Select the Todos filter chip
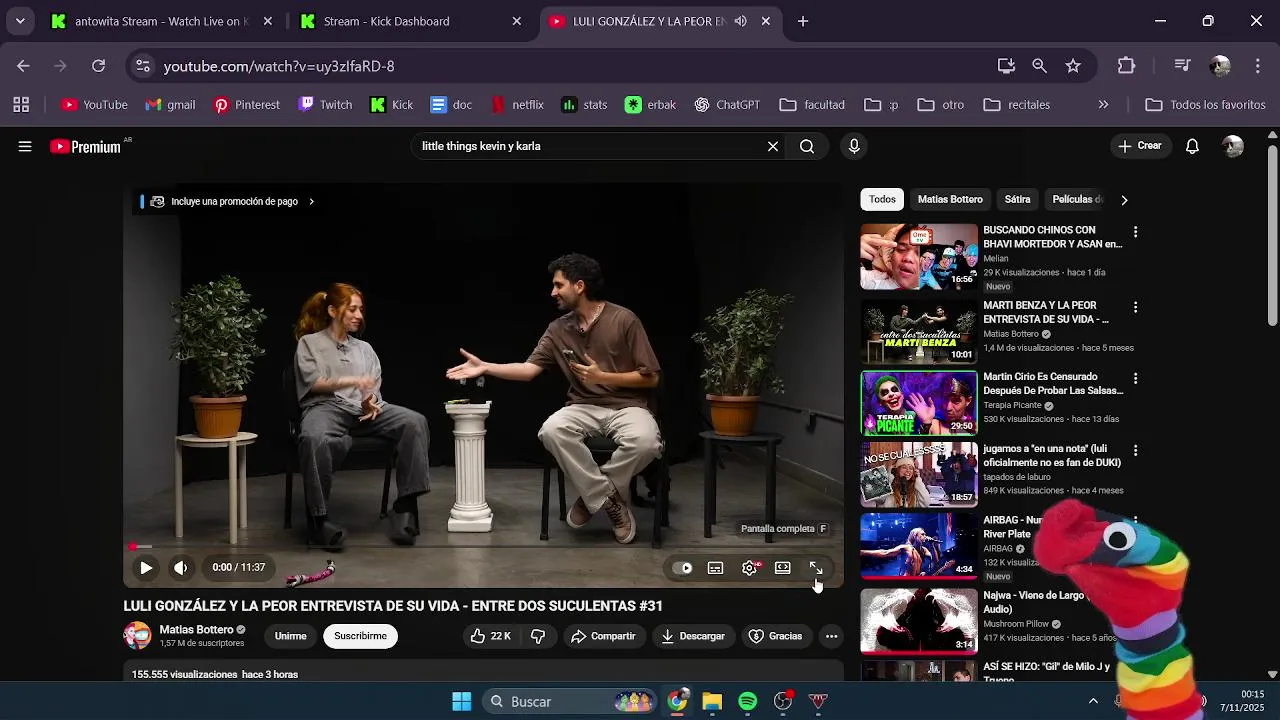 882,199
